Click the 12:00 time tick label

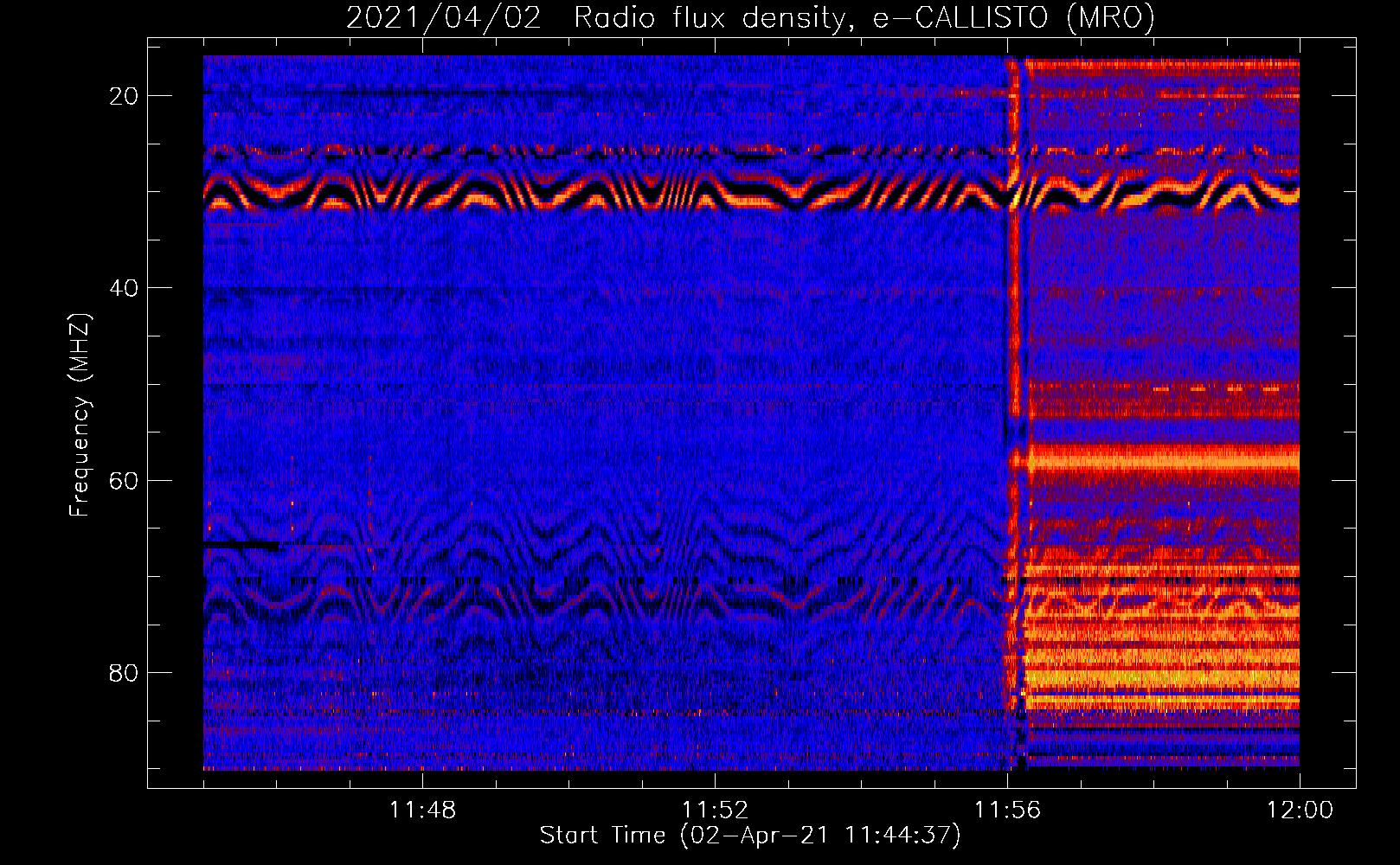pos(1300,810)
